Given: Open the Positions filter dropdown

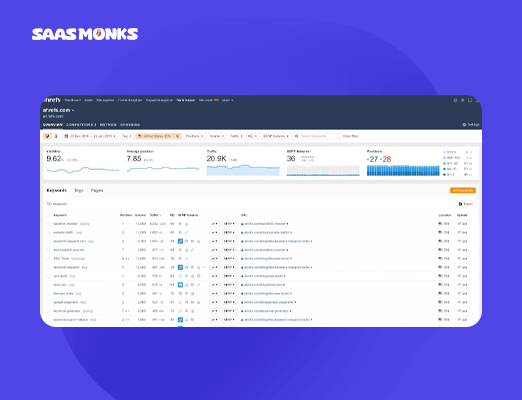Looking at the screenshot, I should click(194, 136).
